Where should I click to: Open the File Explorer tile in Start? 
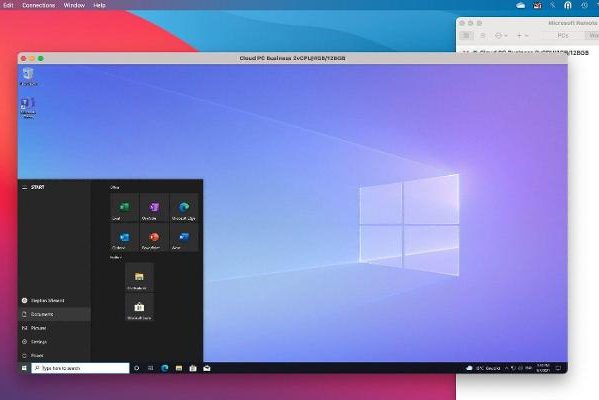[139, 277]
